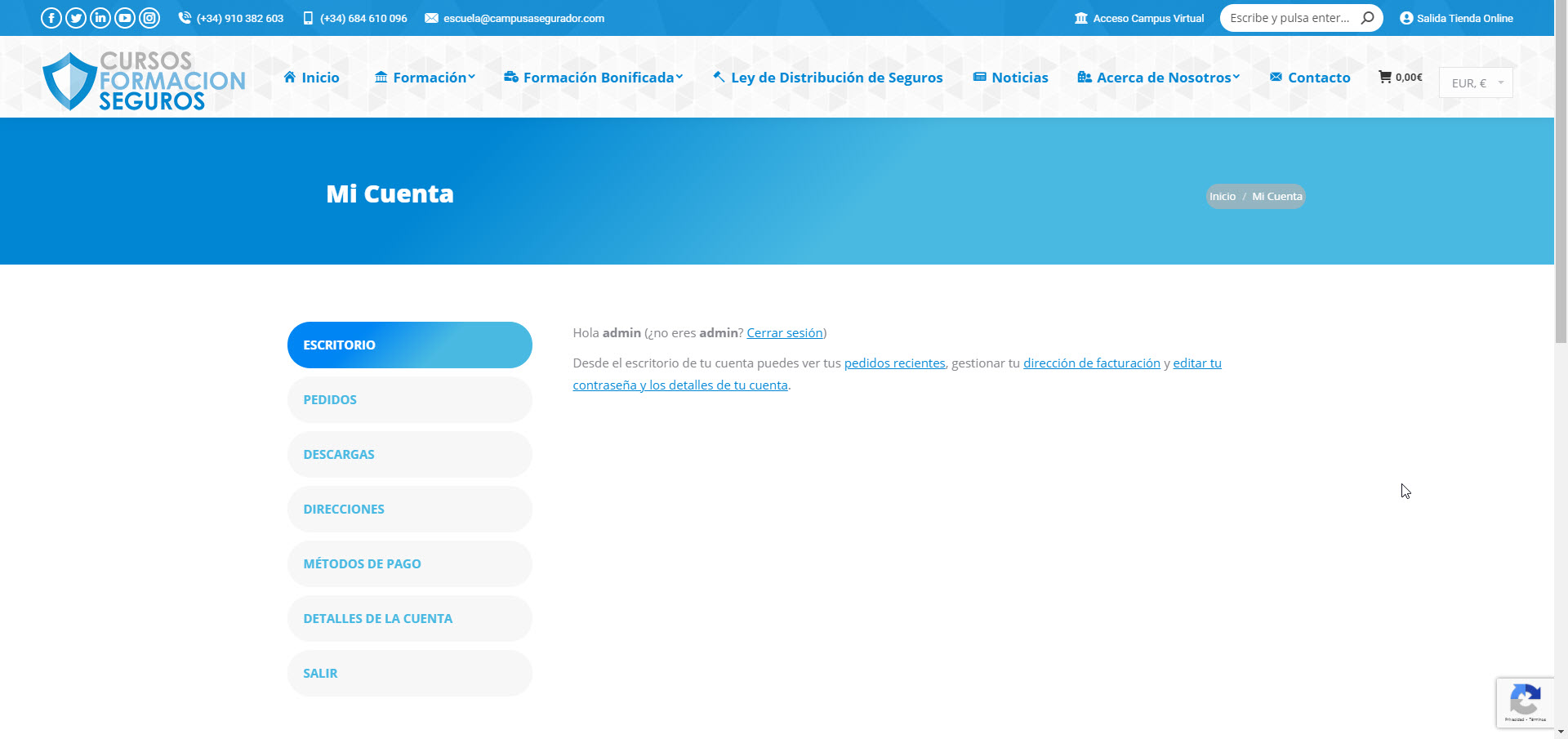
Task: Click the Twitter social icon
Action: tap(76, 18)
